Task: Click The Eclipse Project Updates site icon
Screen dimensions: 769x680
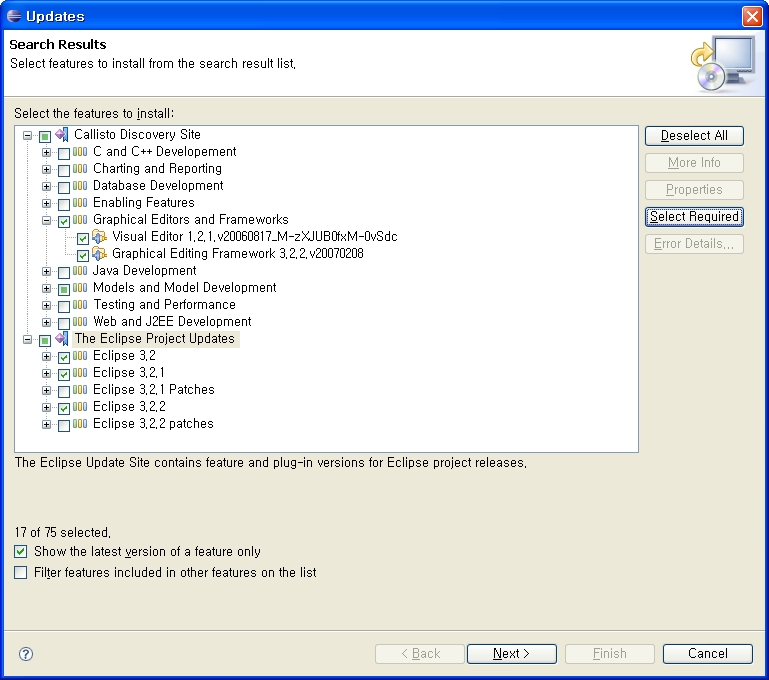Action: pyautogui.click(x=62, y=338)
